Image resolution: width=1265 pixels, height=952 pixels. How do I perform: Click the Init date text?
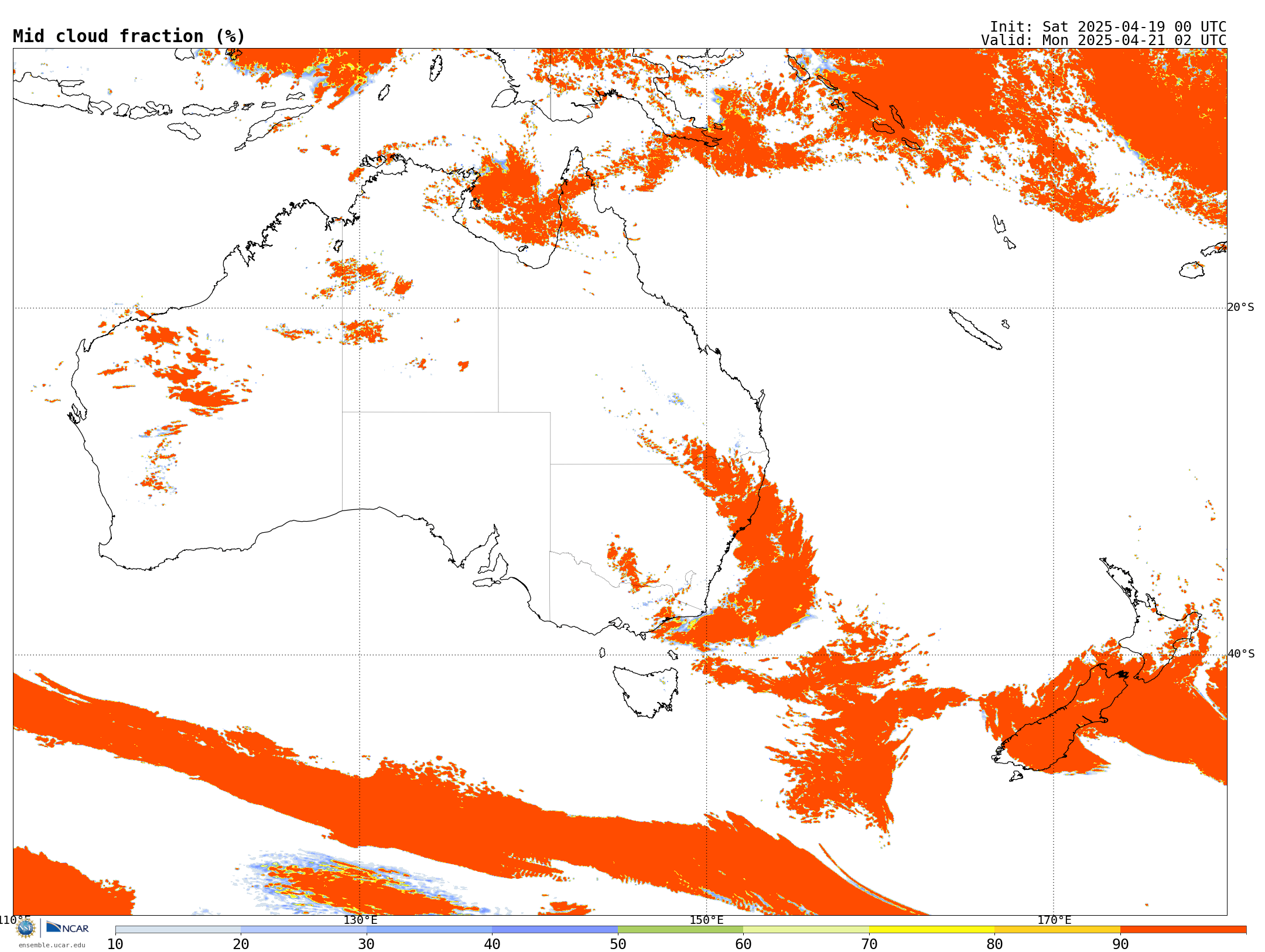[1107, 27]
